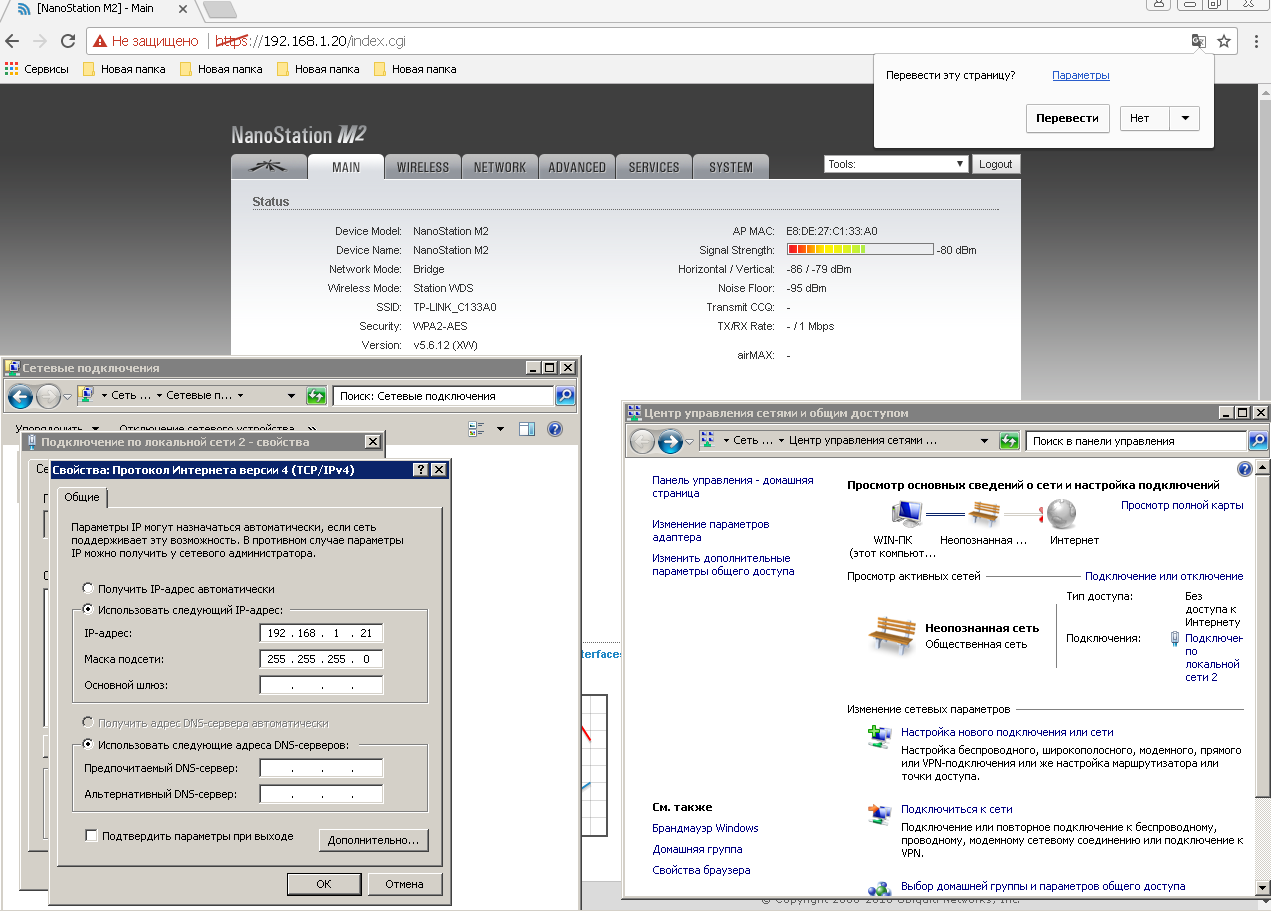This screenshot has width=1271, height=912.
Task: Switch to the WIRELESS tab
Action: (423, 167)
